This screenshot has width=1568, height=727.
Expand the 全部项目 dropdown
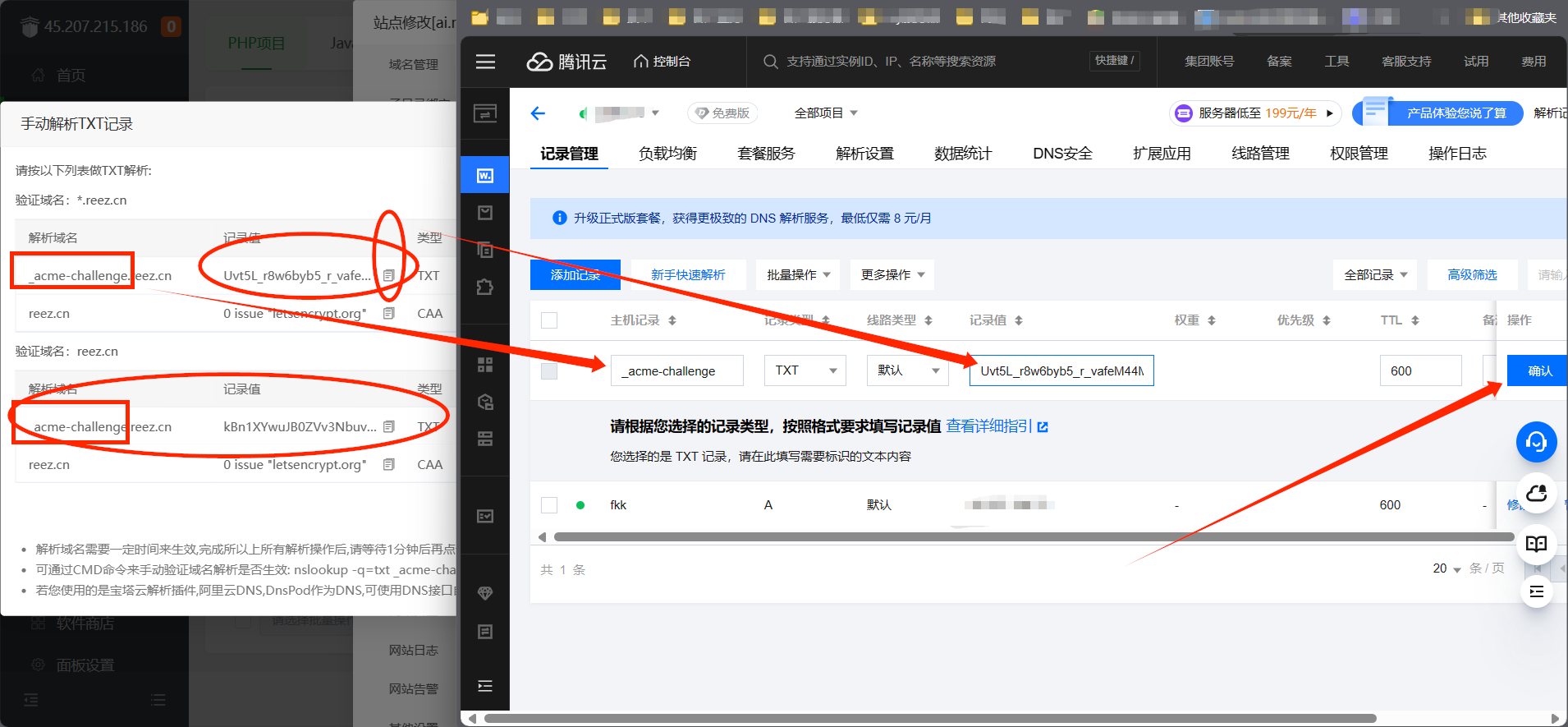click(826, 113)
